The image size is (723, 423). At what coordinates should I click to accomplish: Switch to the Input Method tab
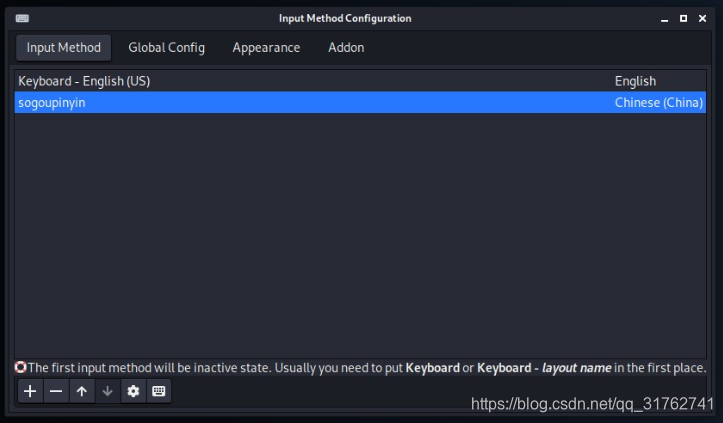coord(64,48)
